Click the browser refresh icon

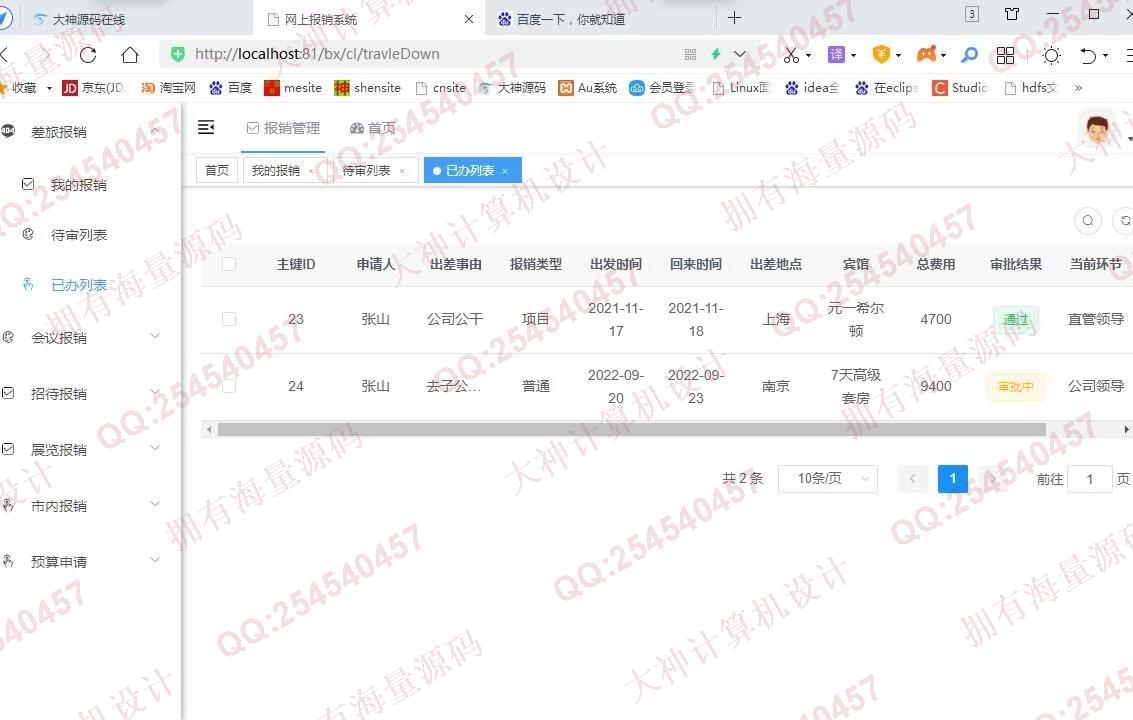pos(88,54)
